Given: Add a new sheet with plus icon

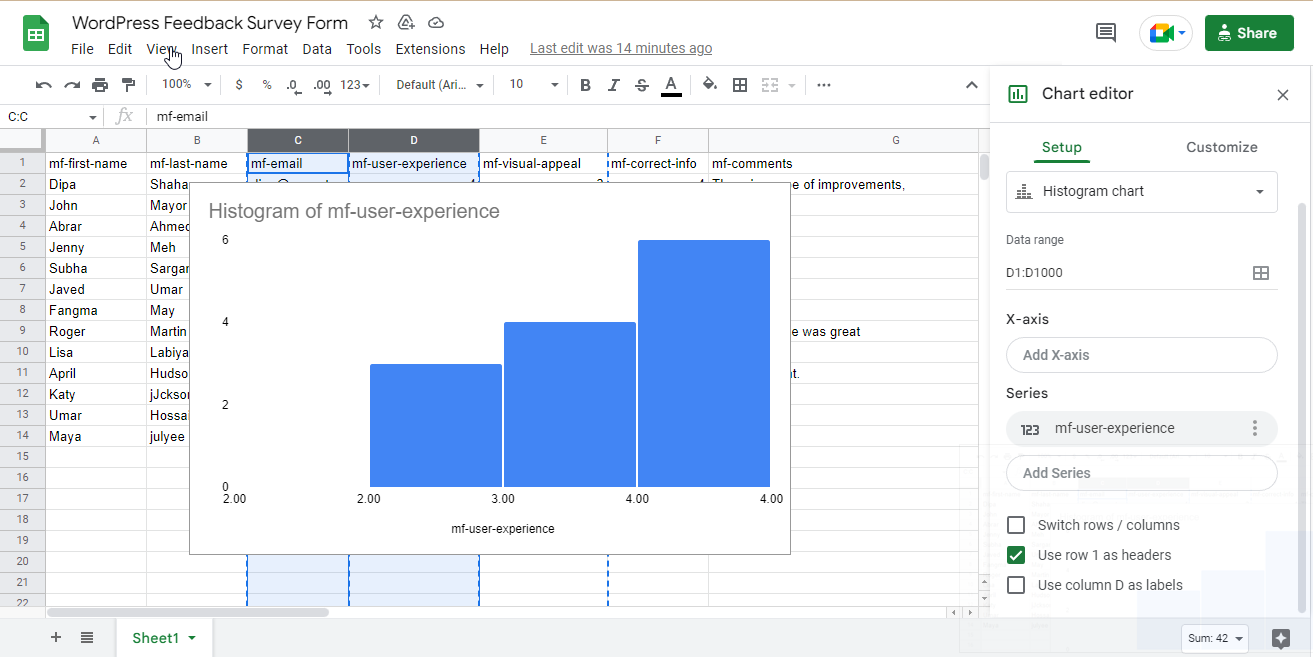Looking at the screenshot, I should coord(56,638).
